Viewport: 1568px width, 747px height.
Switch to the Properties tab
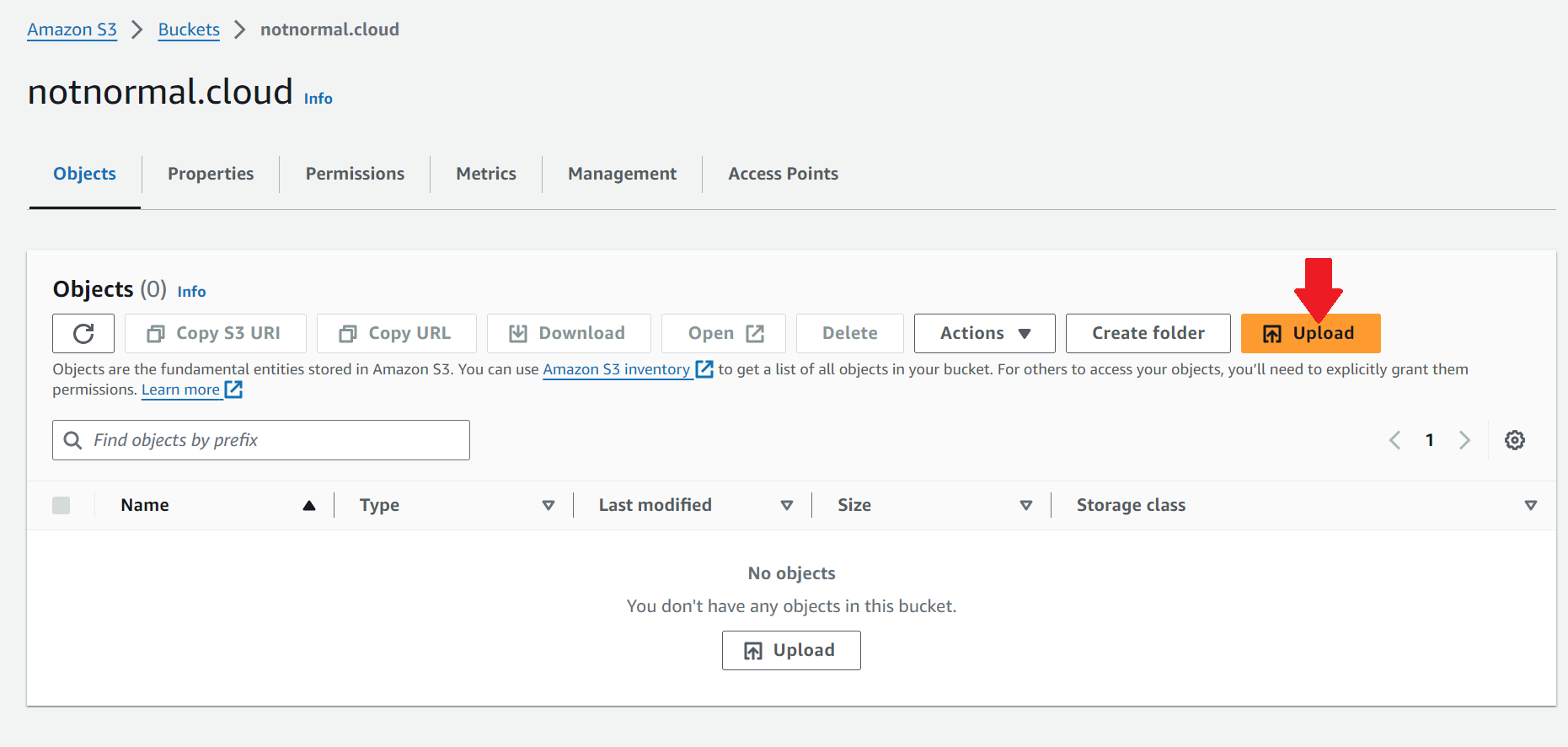(x=211, y=174)
